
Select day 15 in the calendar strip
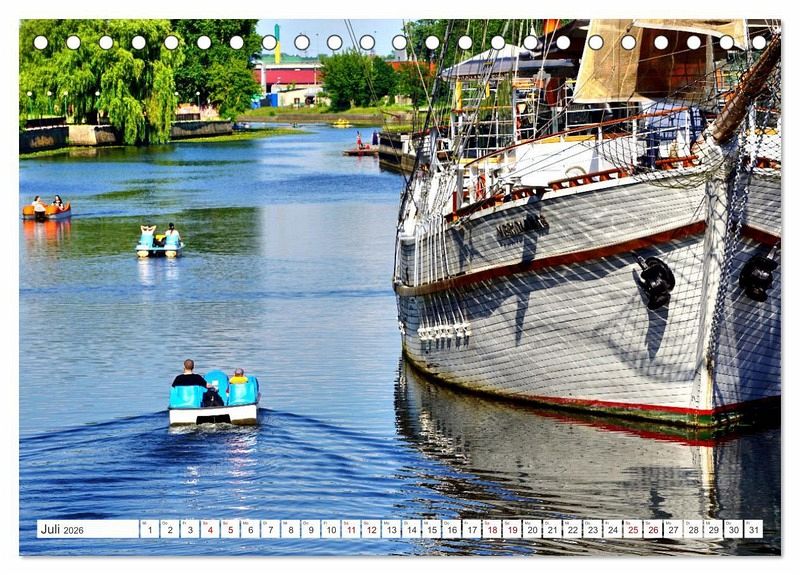(431, 529)
